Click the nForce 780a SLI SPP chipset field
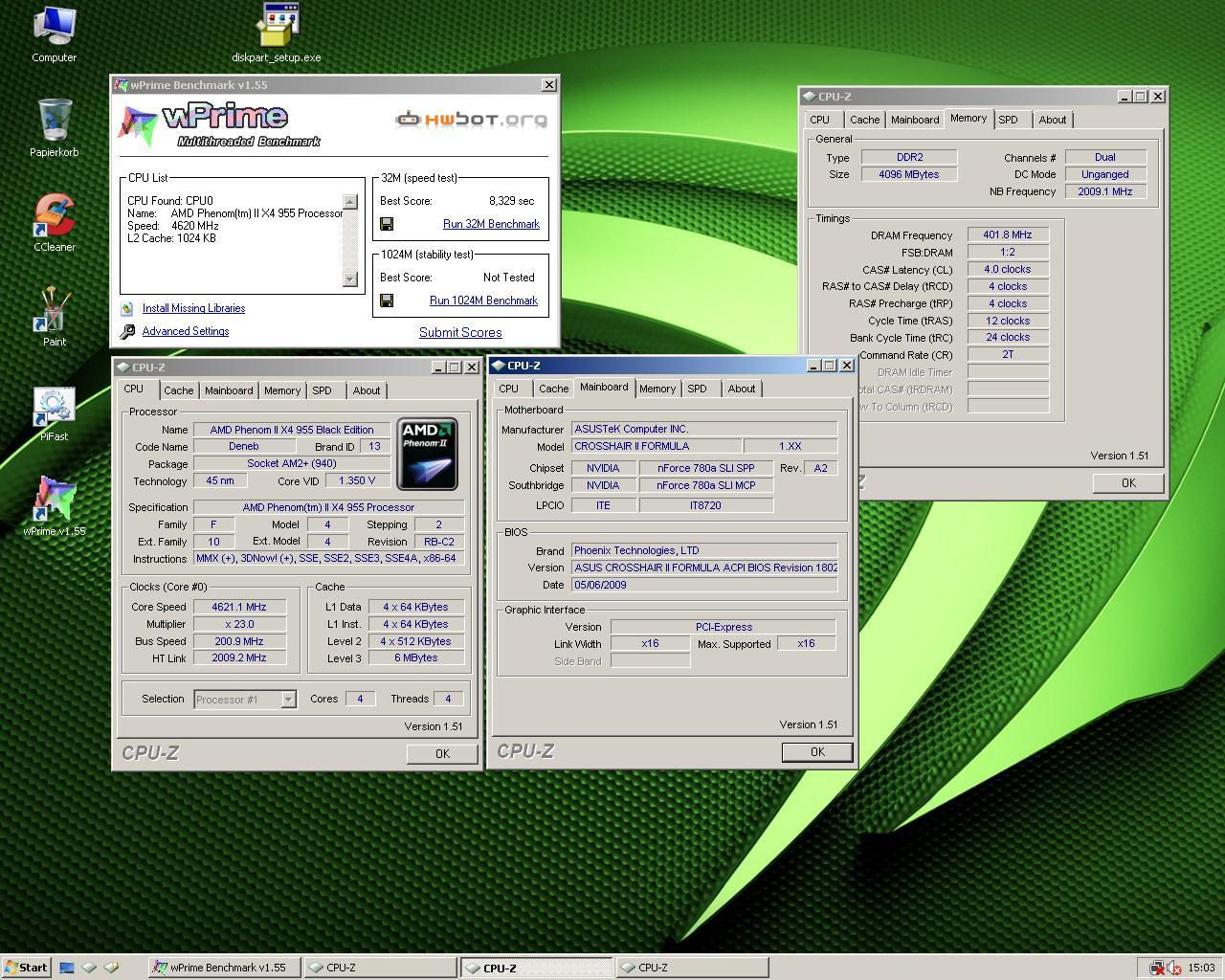The image size is (1225, 980). pyautogui.click(x=706, y=468)
